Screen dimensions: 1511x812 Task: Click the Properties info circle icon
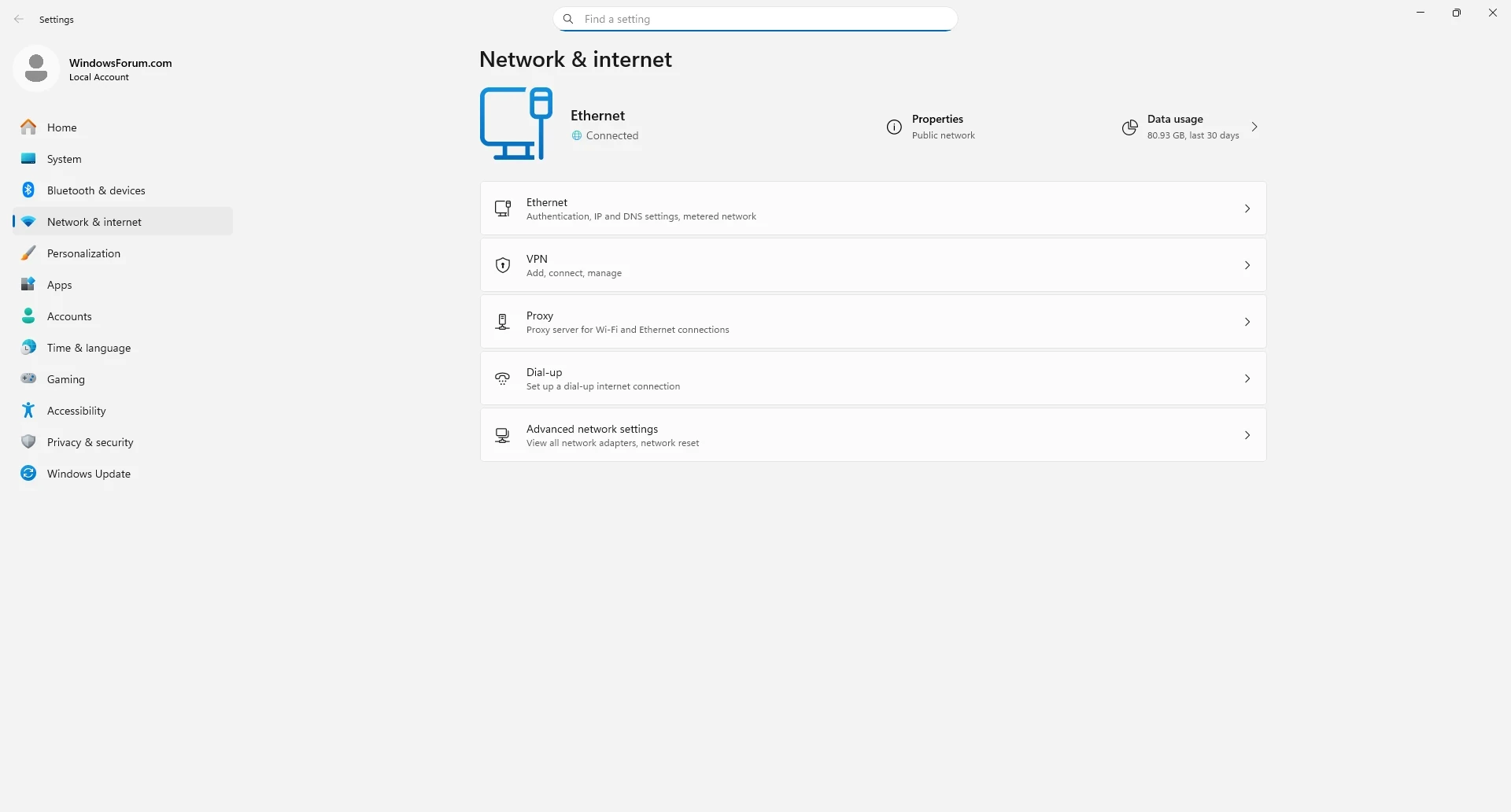894,127
